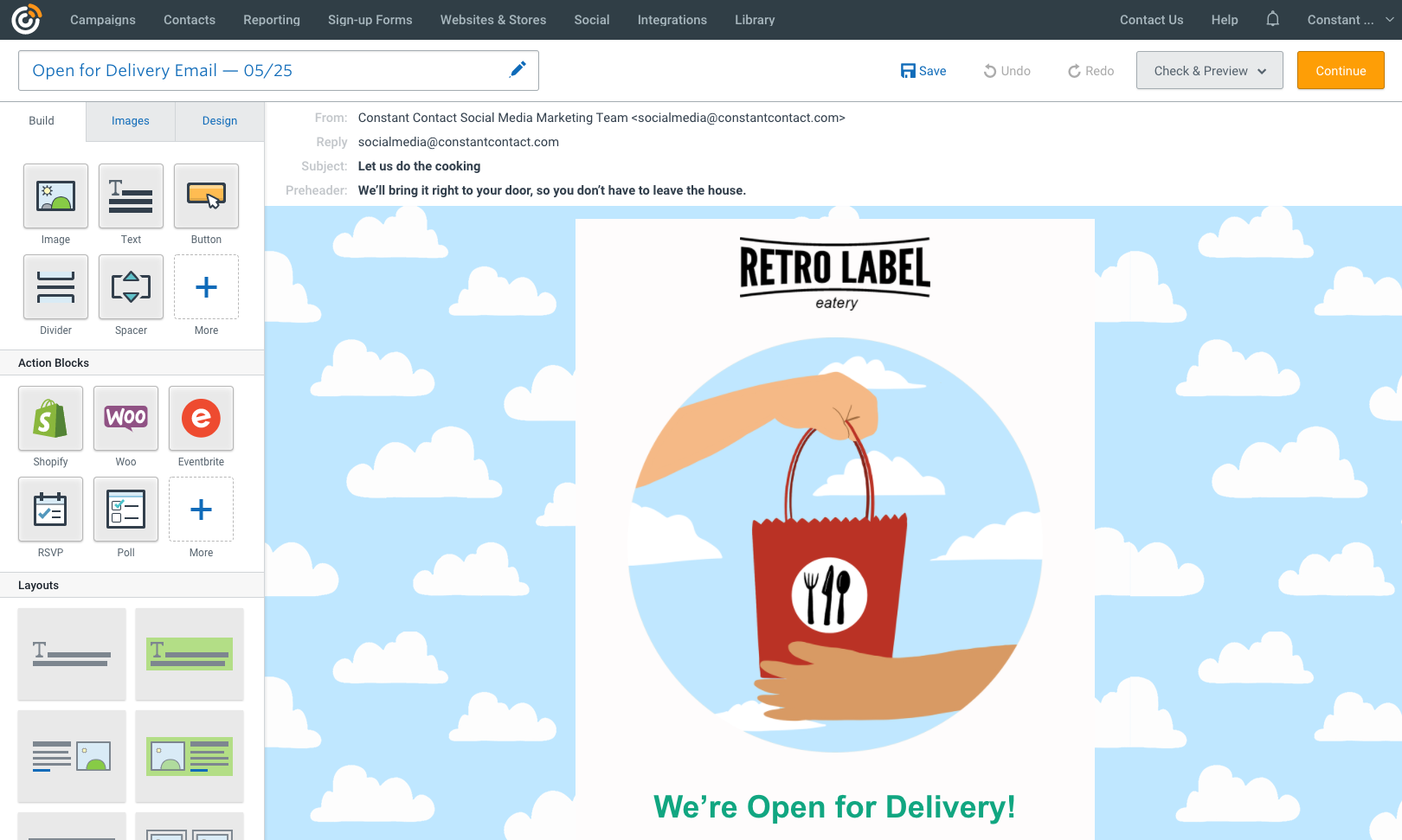This screenshot has height=840, width=1402.
Task: Click the Contact Us link
Action: (1151, 20)
